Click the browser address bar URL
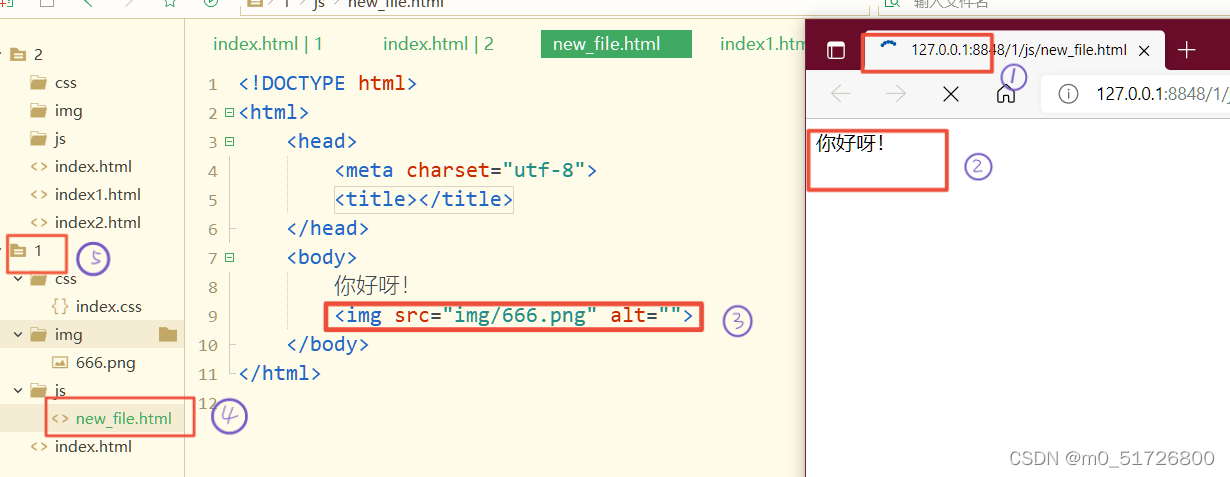 coord(1162,94)
